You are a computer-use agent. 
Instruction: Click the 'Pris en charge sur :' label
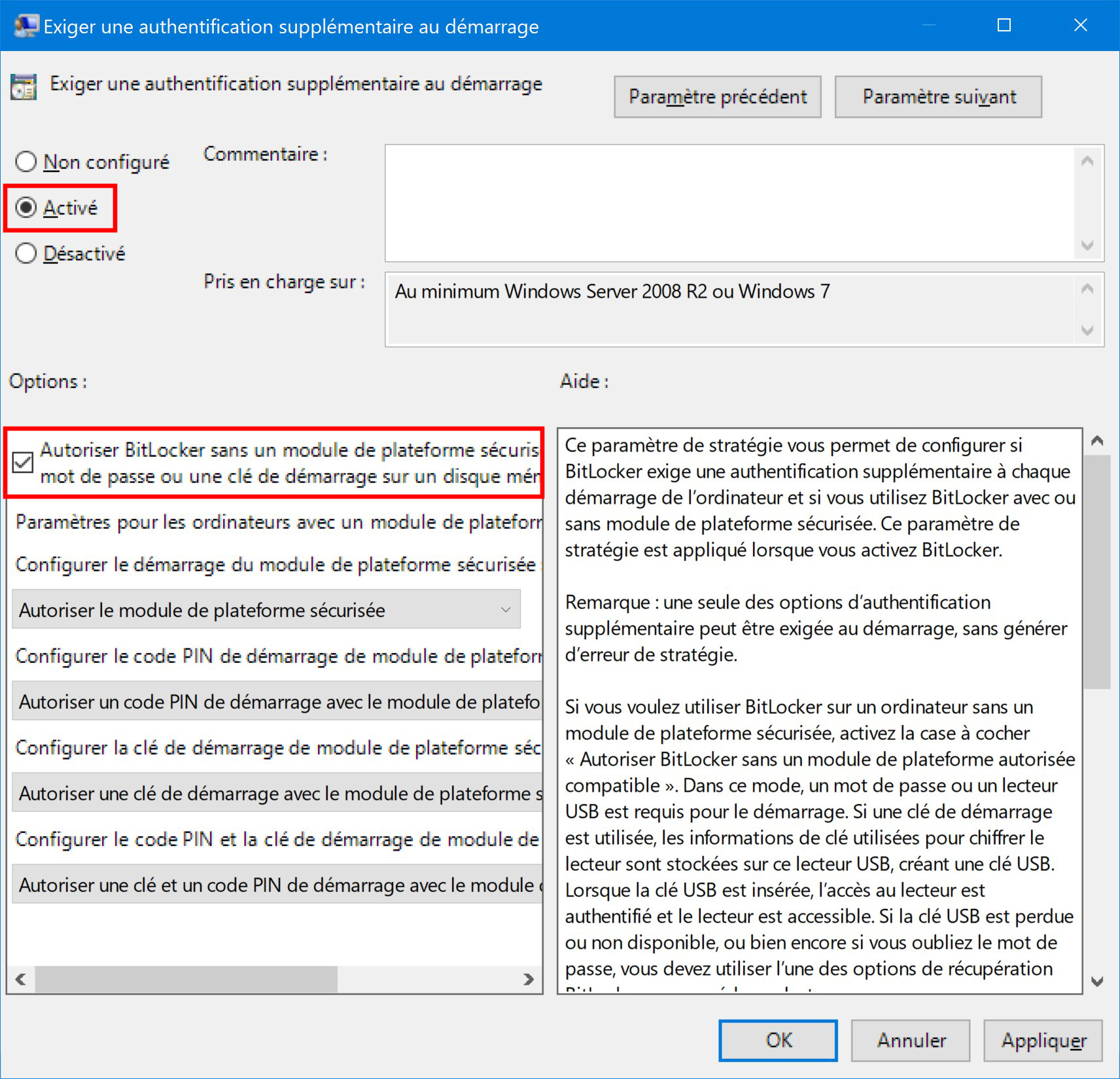pos(285,282)
